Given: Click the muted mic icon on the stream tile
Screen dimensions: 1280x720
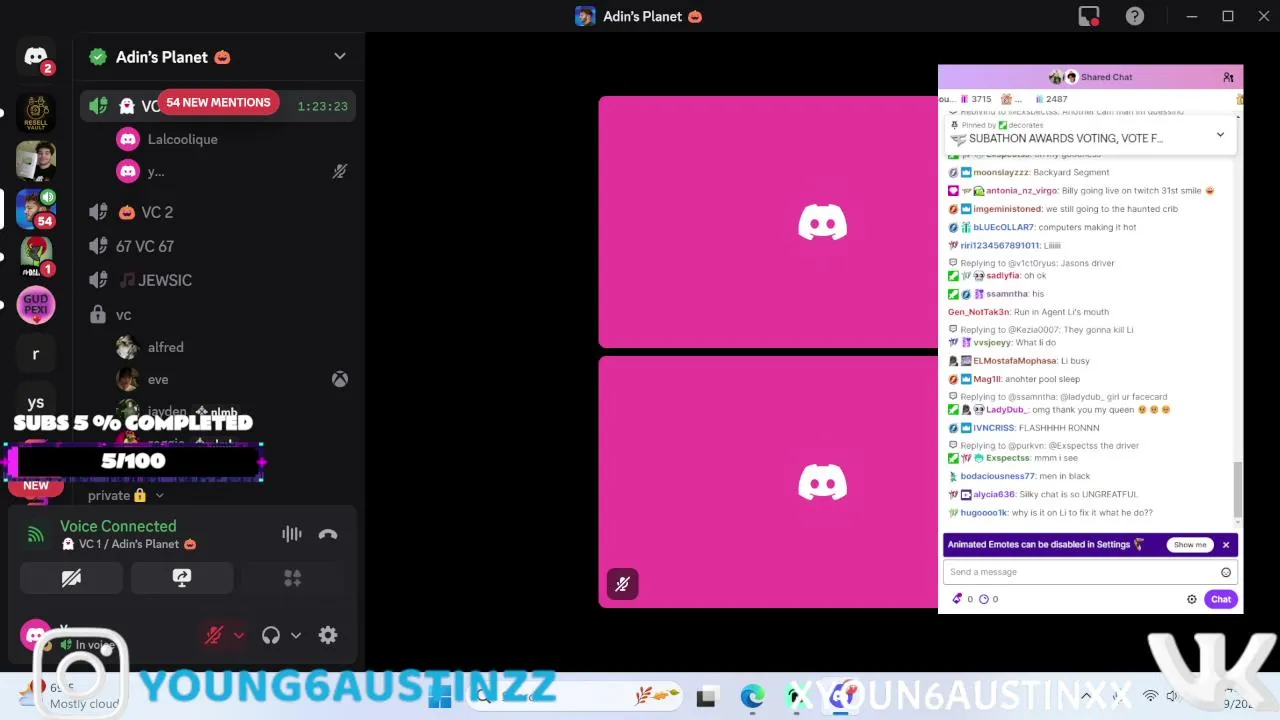Looking at the screenshot, I should 622,584.
